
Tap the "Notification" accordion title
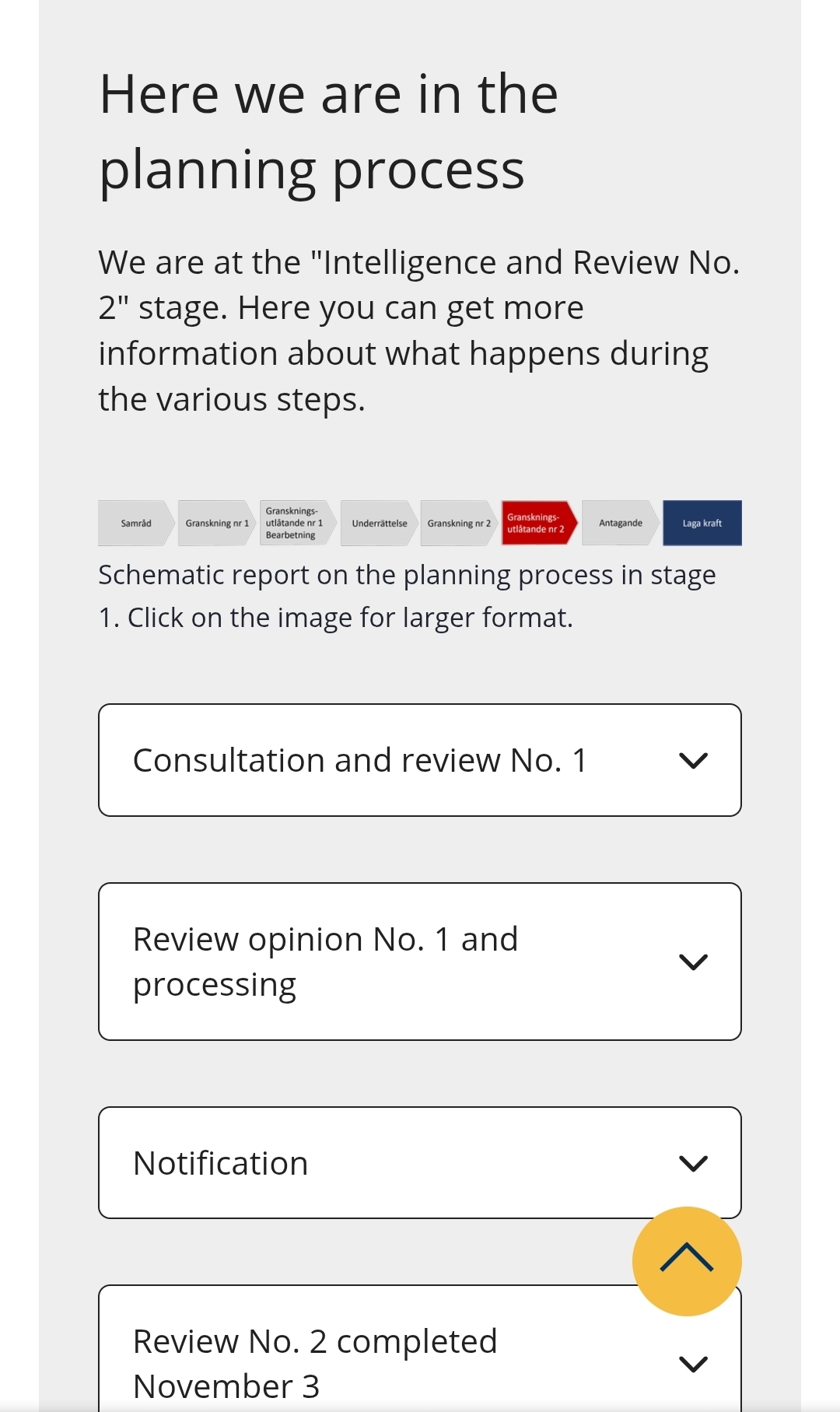pyautogui.click(x=221, y=1164)
